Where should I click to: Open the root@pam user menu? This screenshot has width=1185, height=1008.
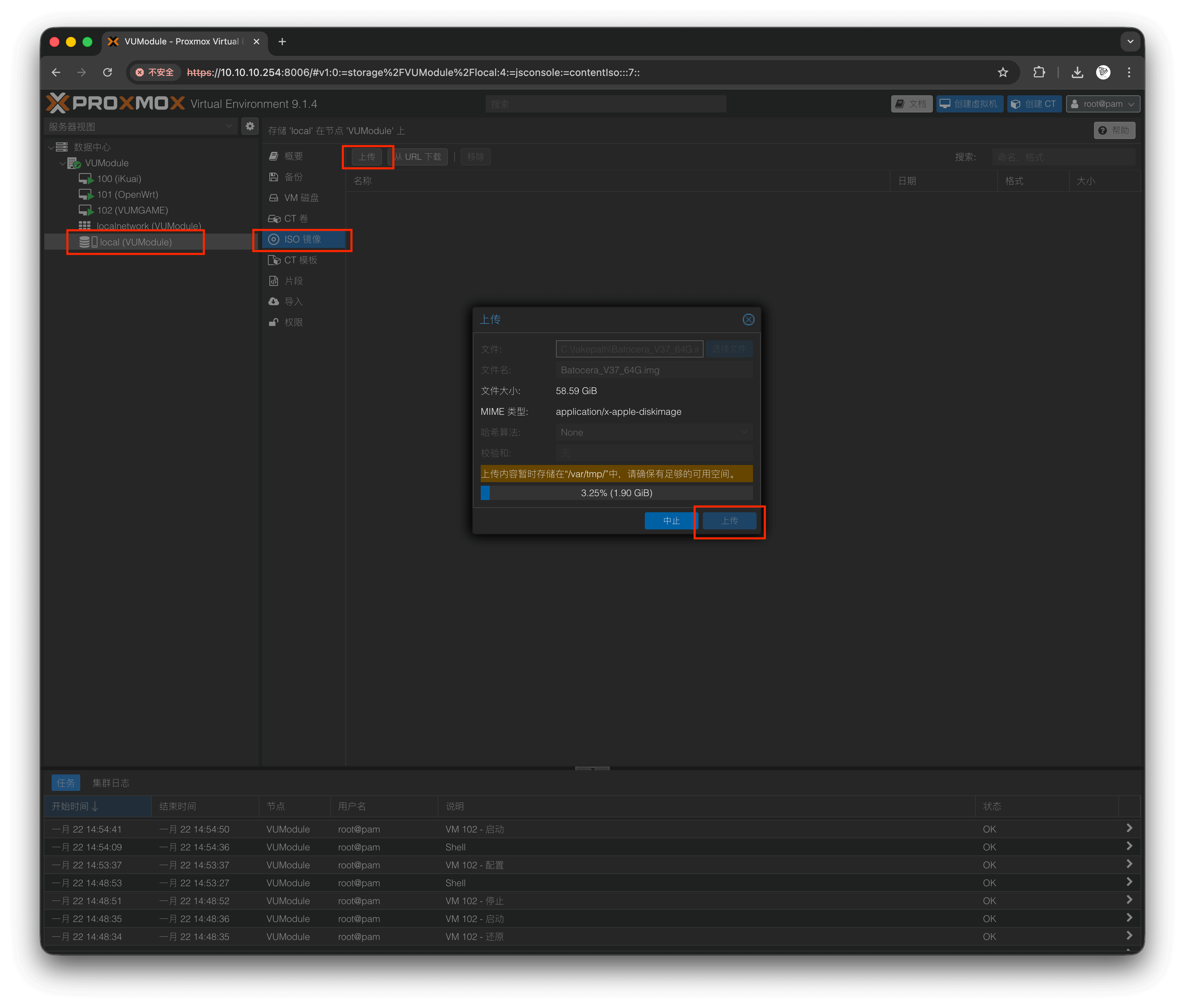(x=1103, y=104)
